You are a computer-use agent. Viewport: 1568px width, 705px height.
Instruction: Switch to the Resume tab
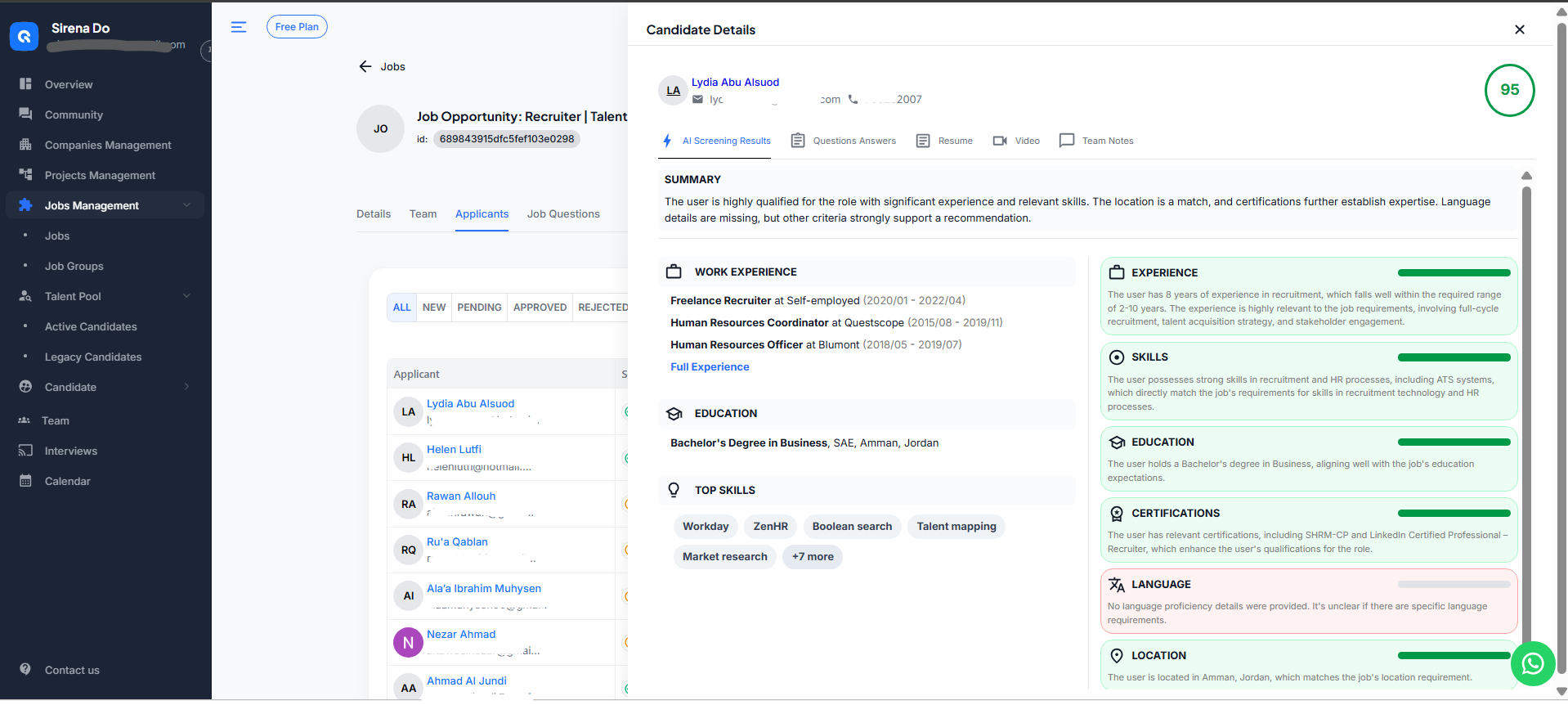coord(944,141)
